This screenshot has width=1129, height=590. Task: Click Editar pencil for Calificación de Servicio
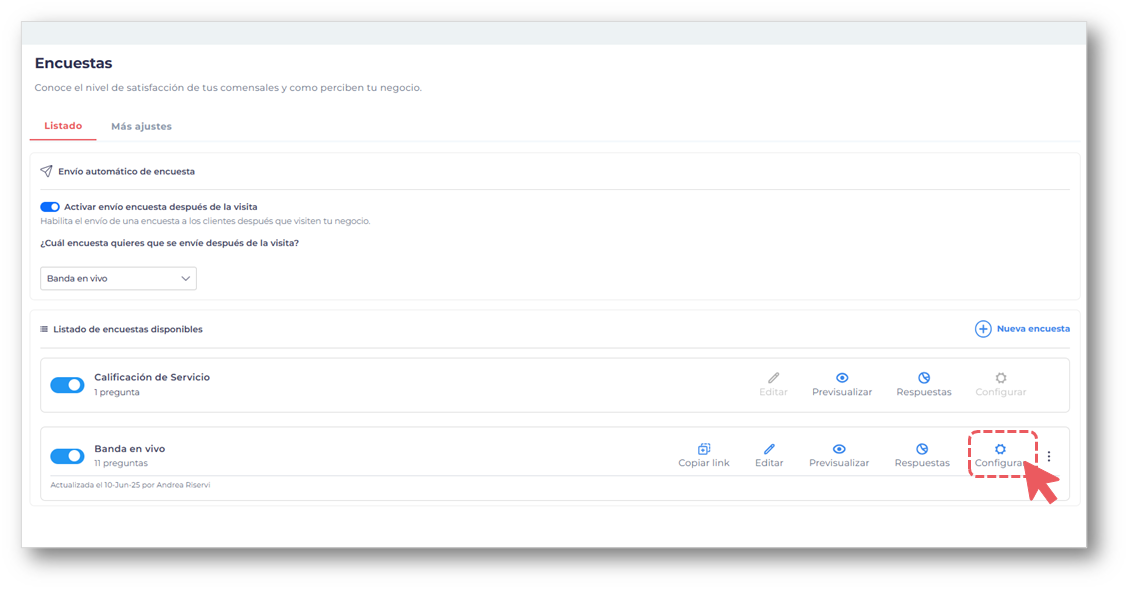(773, 378)
